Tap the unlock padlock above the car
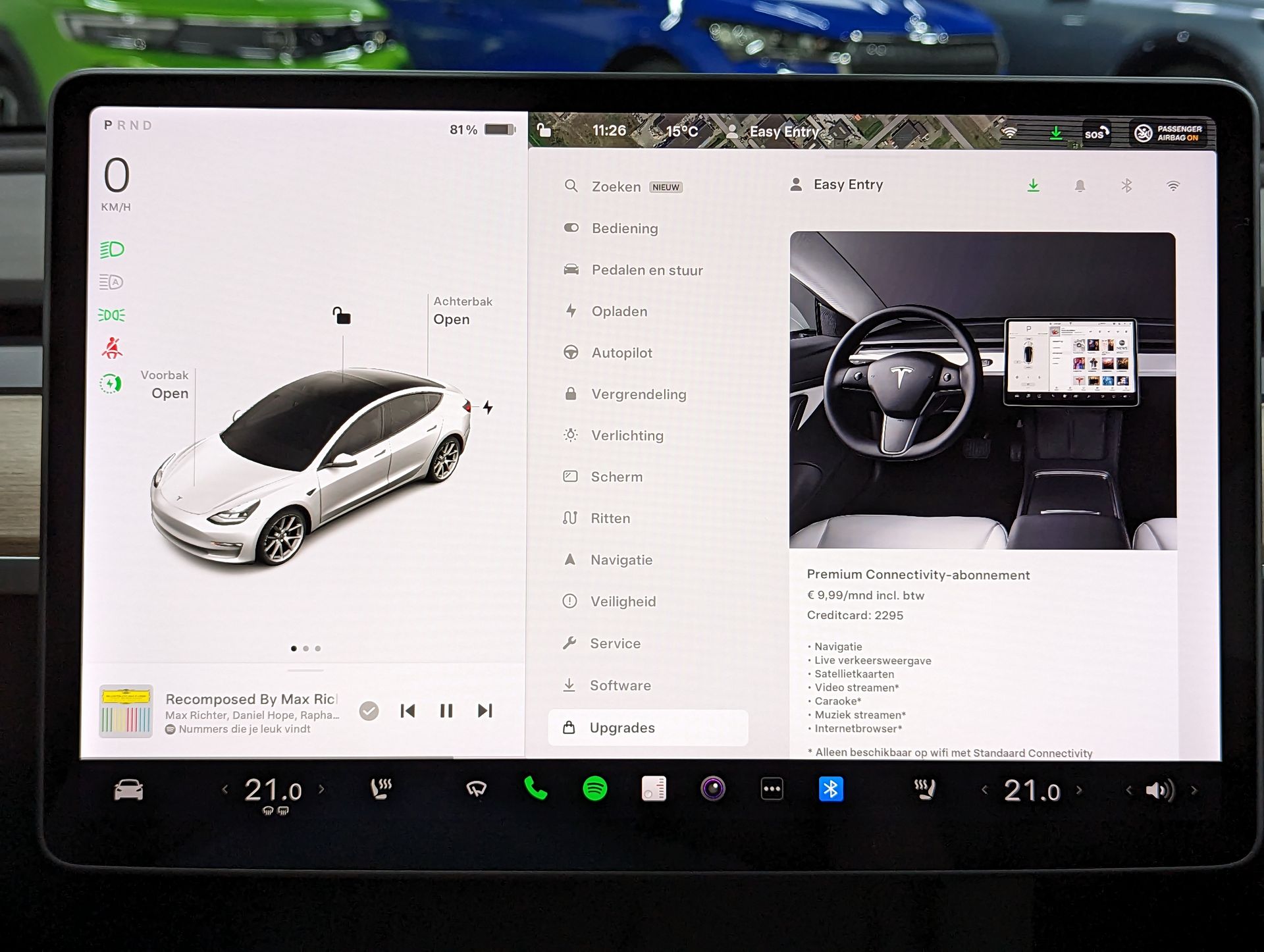Image resolution: width=1264 pixels, height=952 pixels. [341, 316]
